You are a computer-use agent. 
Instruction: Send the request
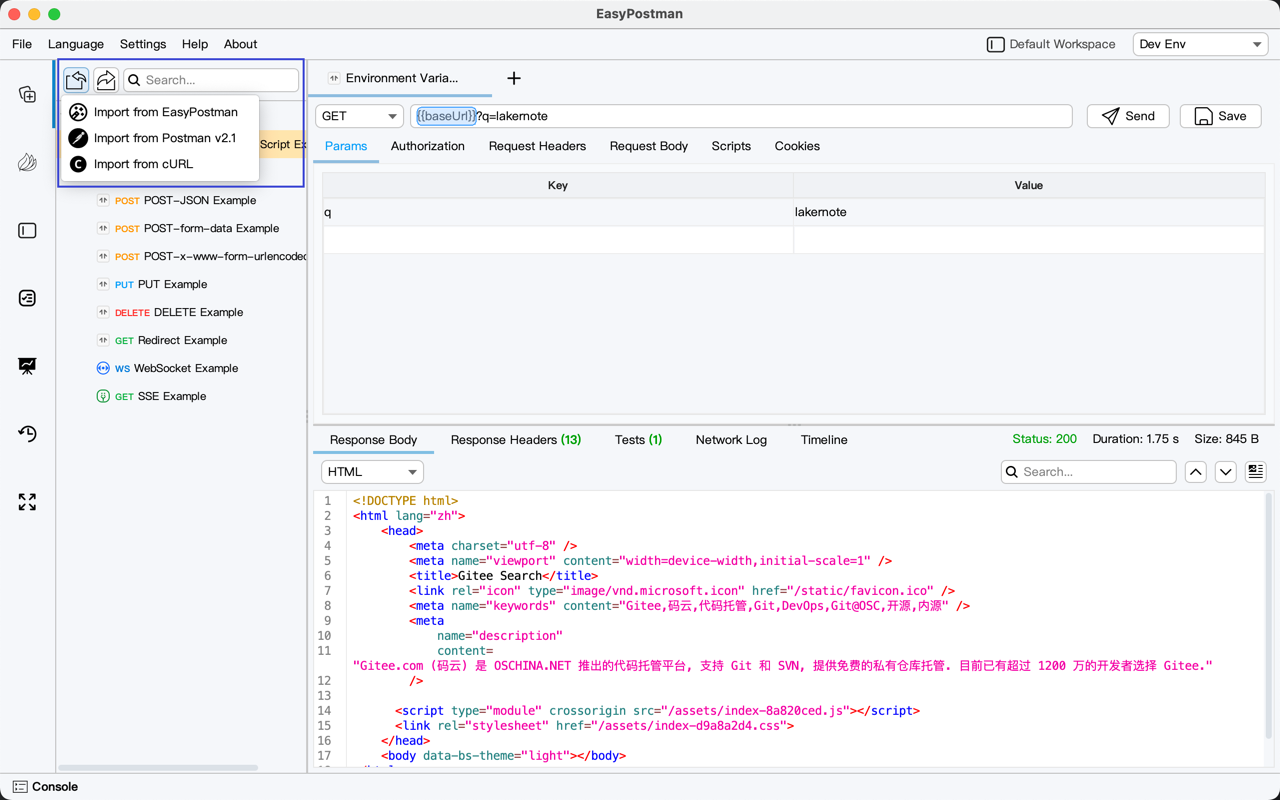pos(1128,116)
